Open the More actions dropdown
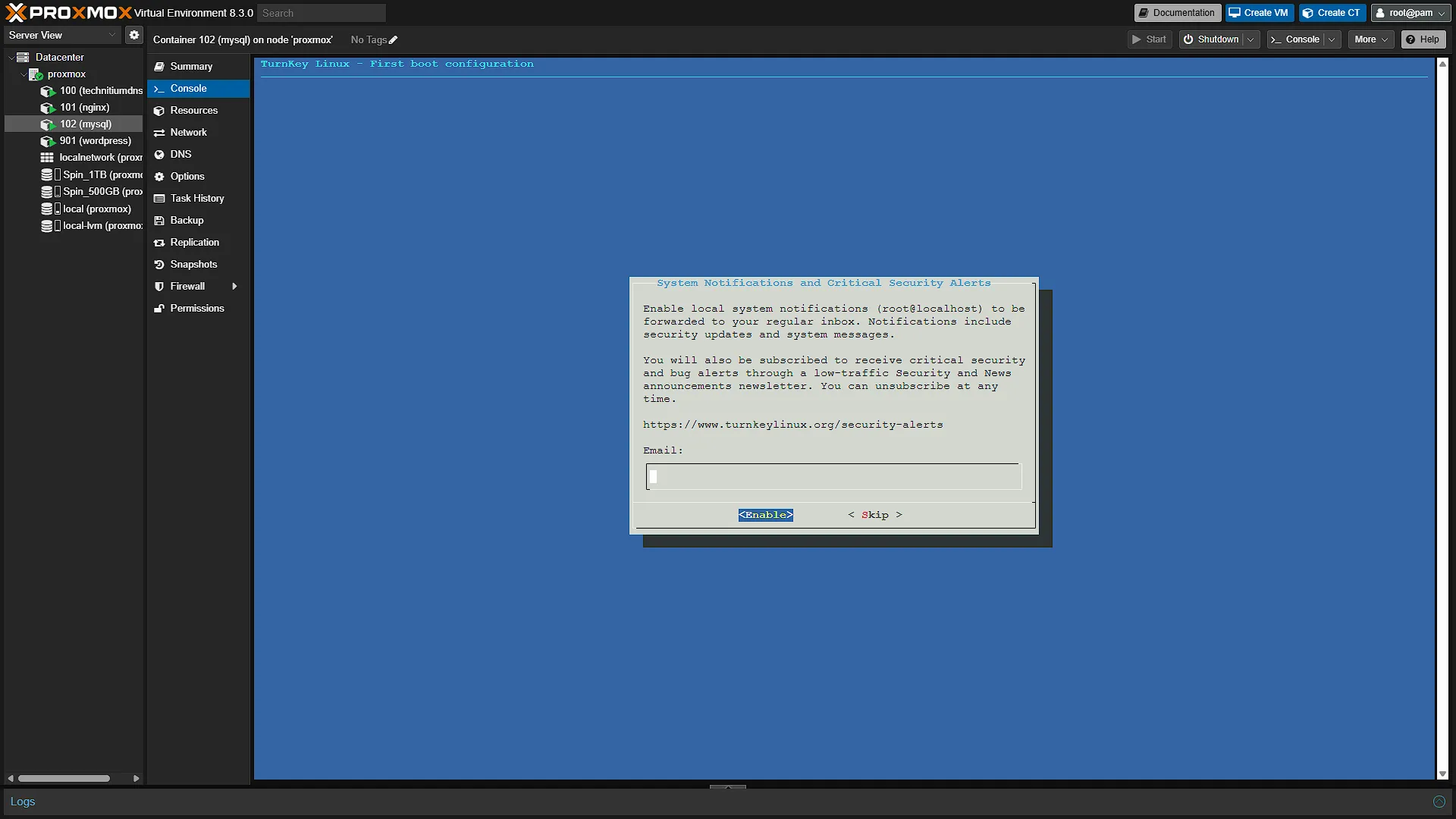This screenshot has height=819, width=1456. pos(1371,39)
